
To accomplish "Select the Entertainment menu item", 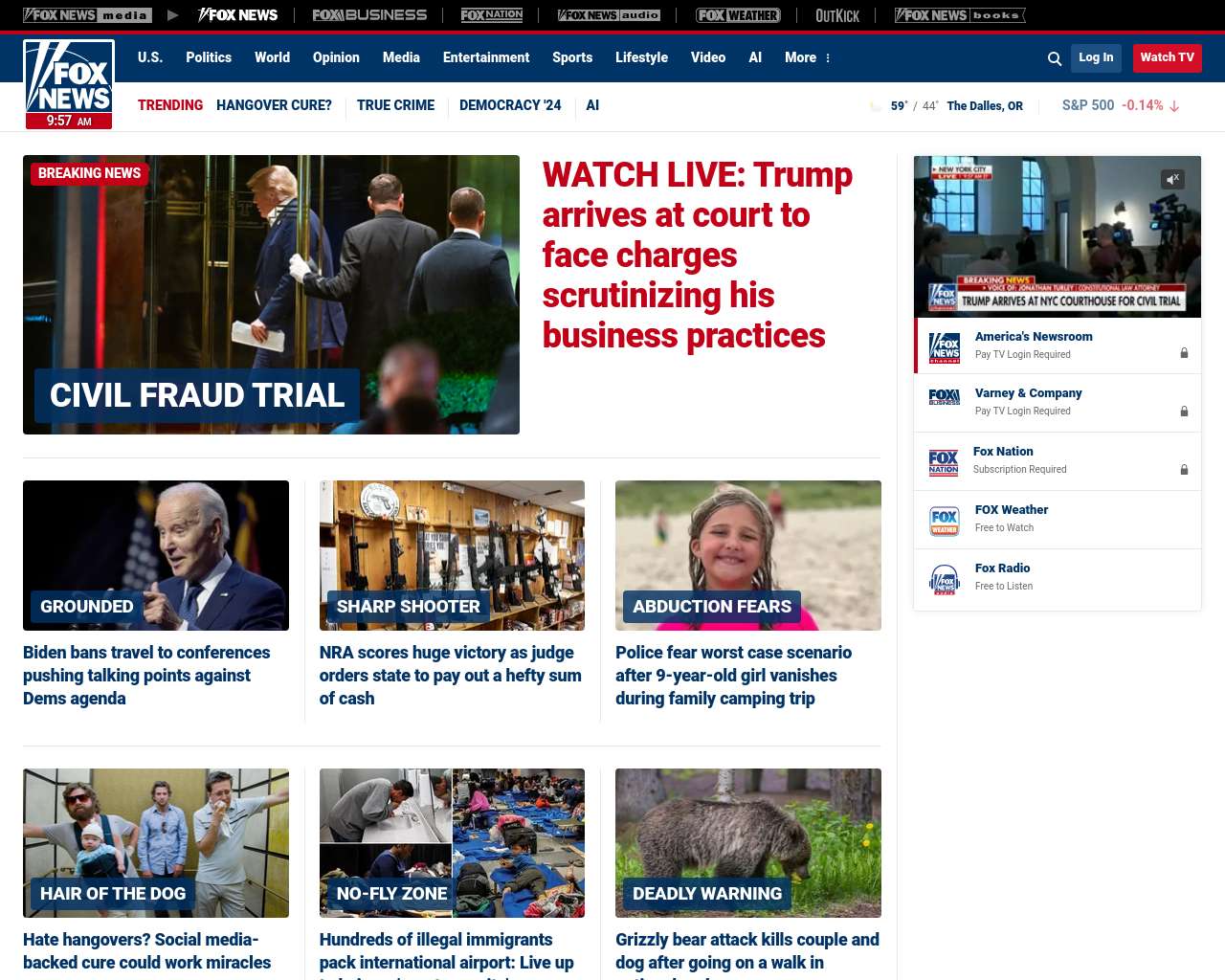I will pyautogui.click(x=486, y=57).
